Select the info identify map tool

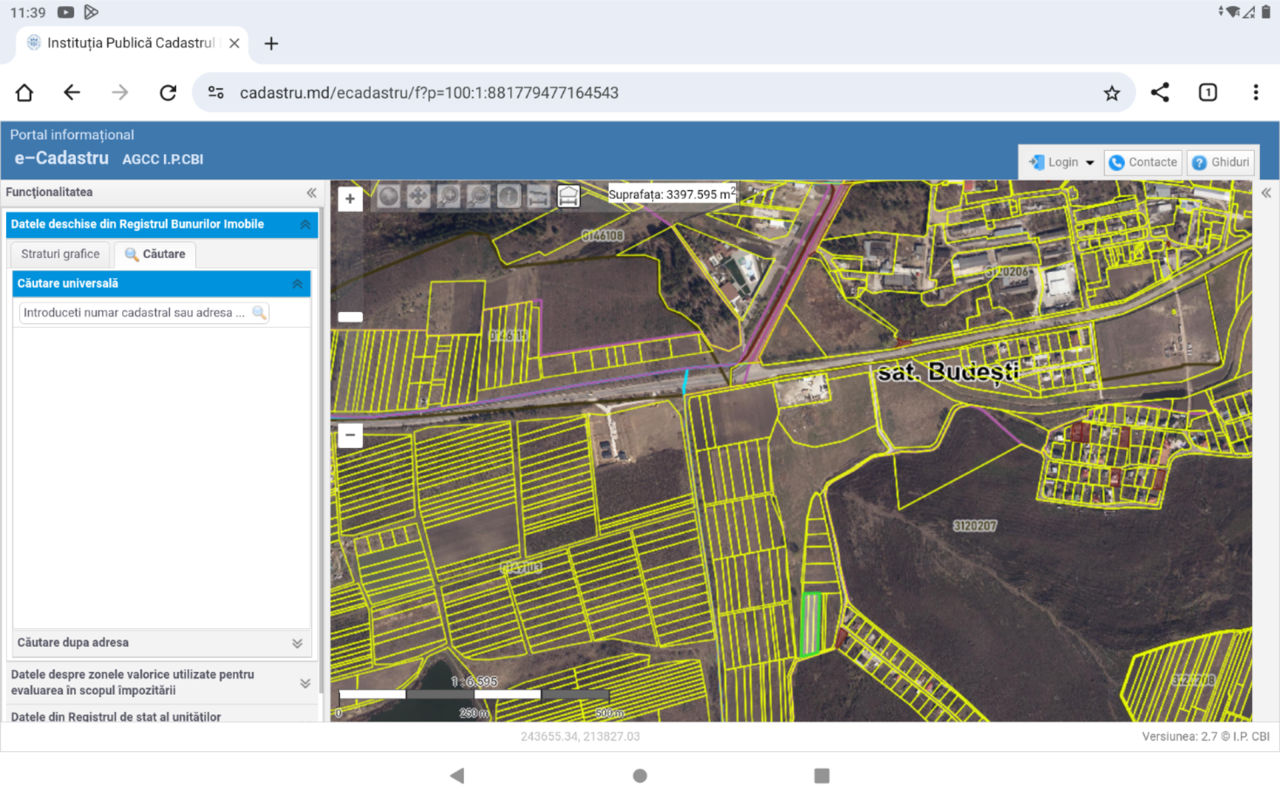tap(508, 196)
